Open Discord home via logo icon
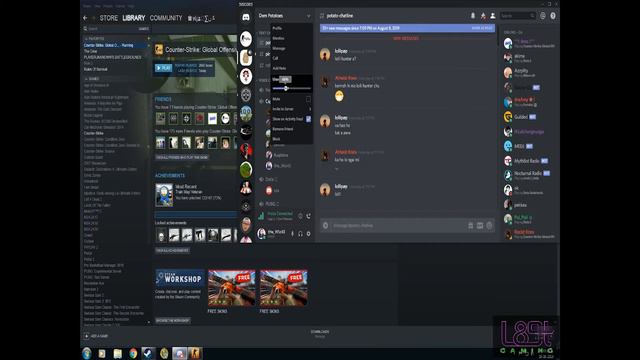 (x=246, y=17)
